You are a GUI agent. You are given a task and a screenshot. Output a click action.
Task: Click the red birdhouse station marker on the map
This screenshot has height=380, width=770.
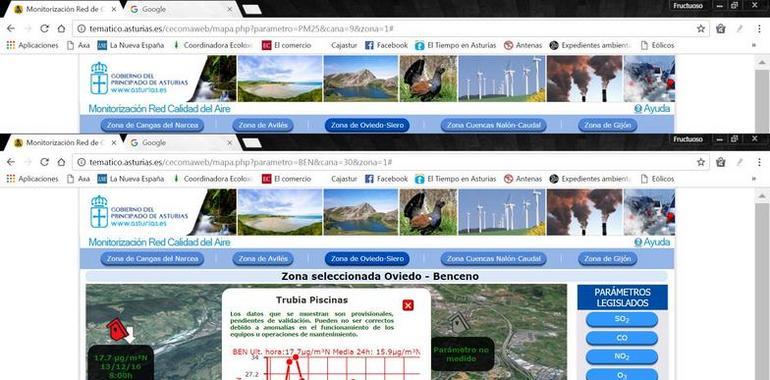[x=117, y=329]
